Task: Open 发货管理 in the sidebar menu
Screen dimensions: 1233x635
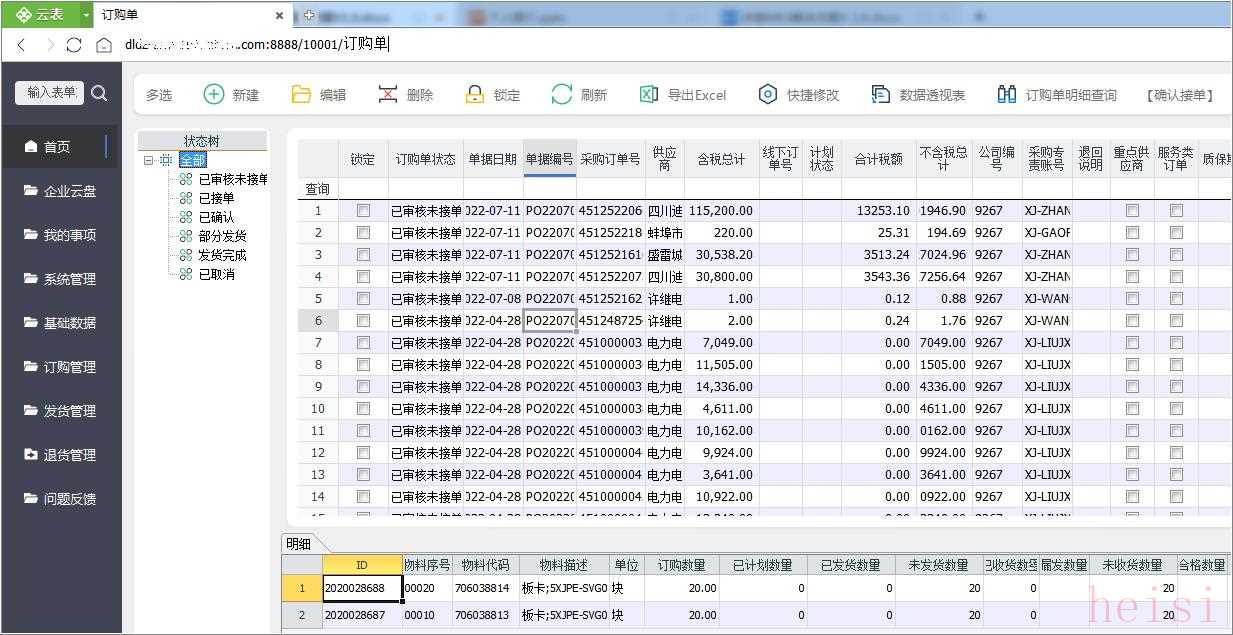Action: [x=69, y=411]
